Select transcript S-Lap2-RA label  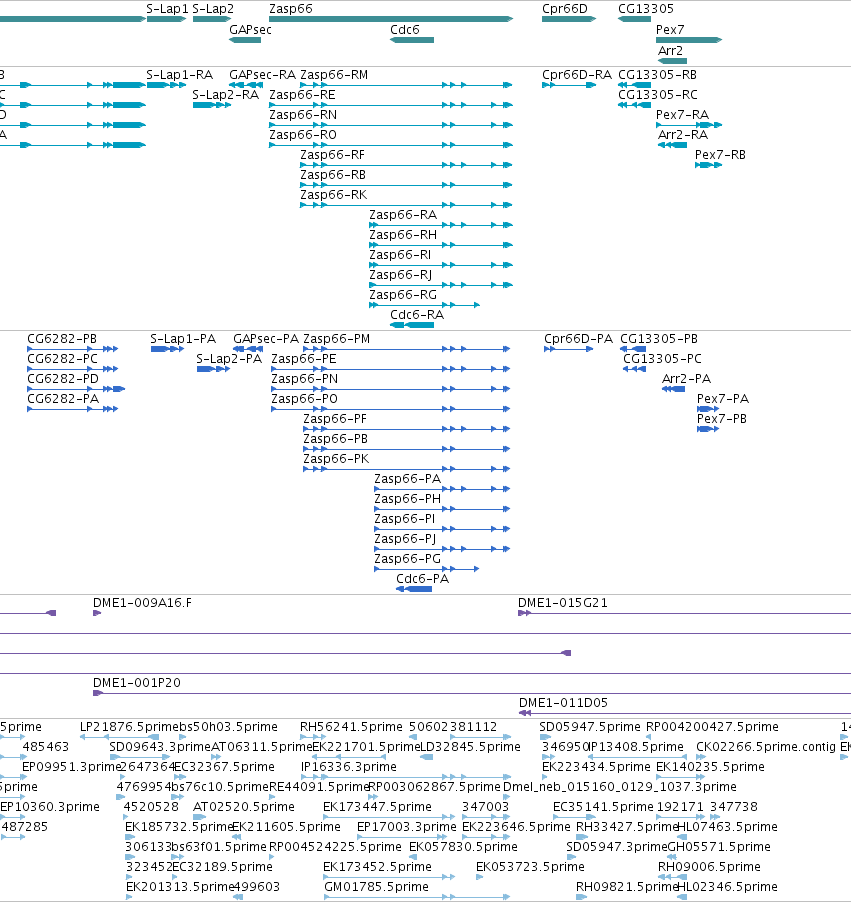coord(226,95)
